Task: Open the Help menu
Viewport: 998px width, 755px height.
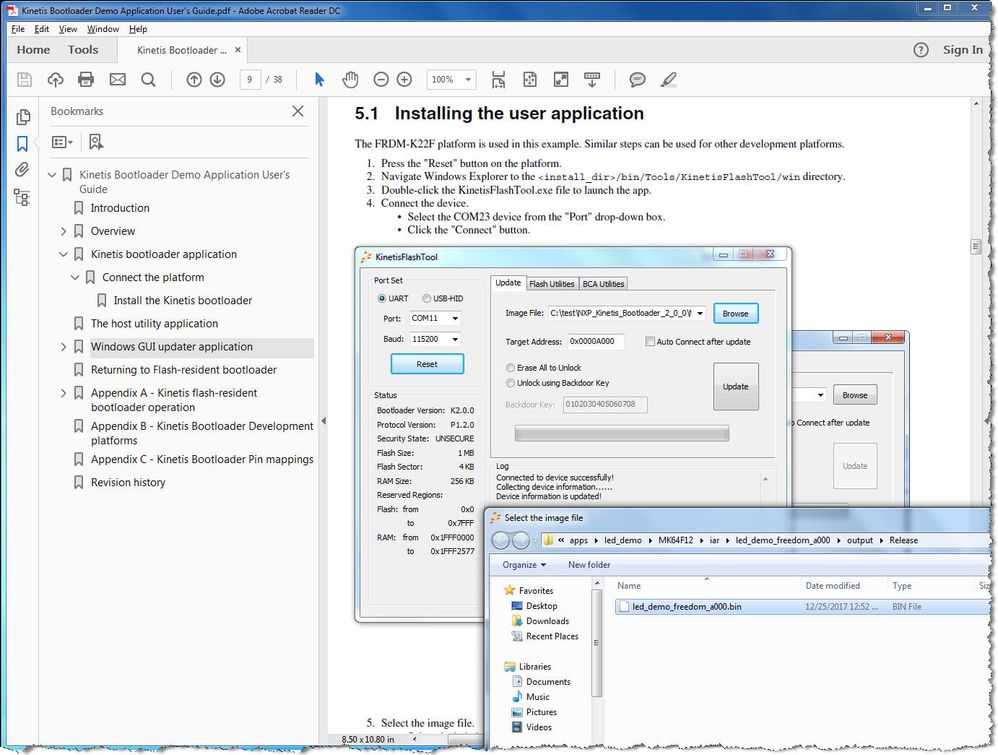Action: (137, 29)
